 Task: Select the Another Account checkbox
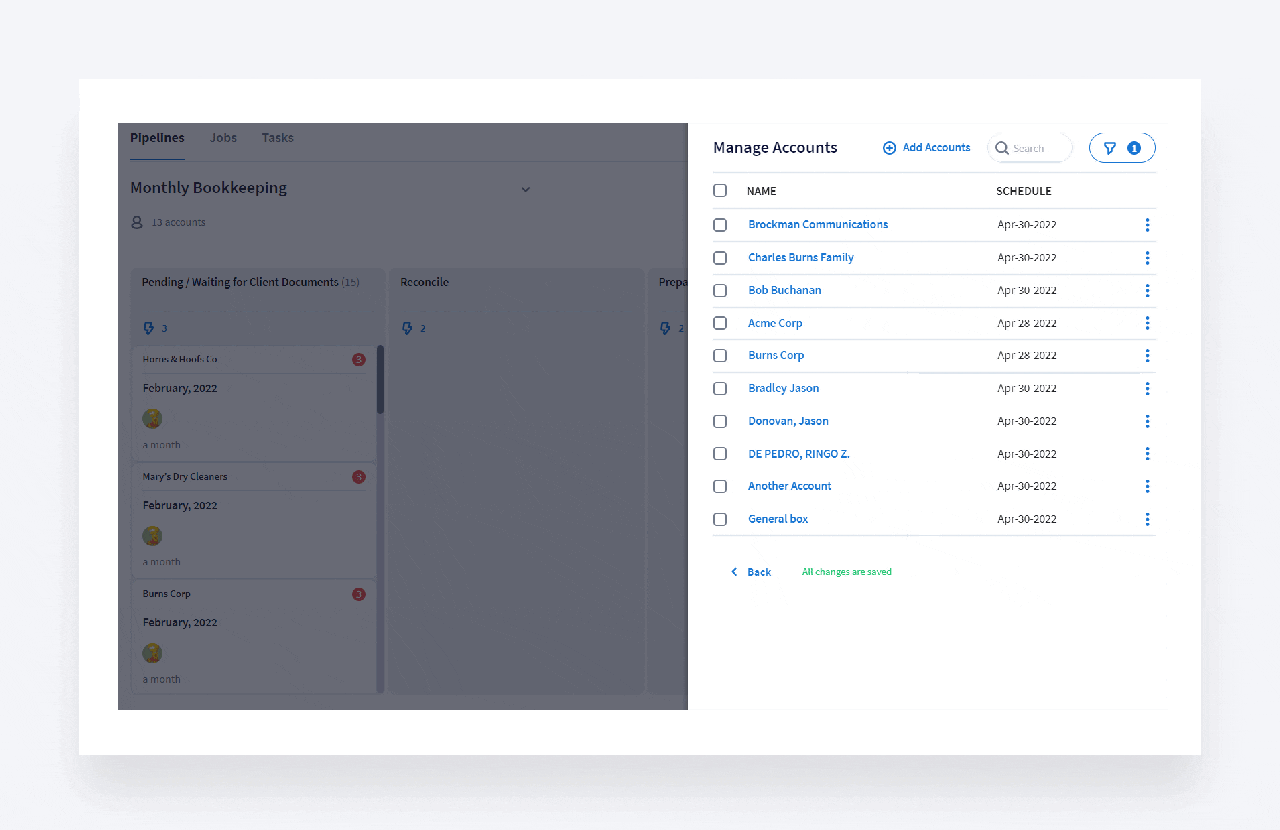720,487
